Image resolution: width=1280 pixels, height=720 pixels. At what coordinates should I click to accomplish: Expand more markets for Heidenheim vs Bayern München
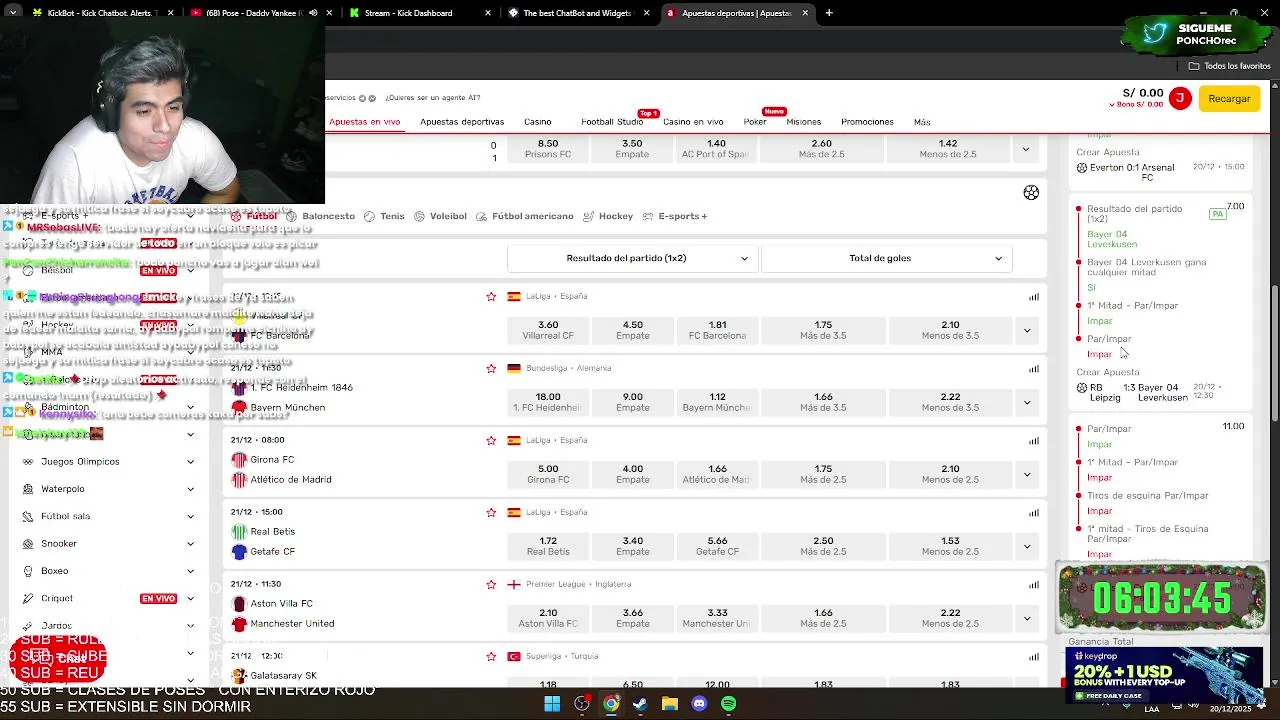coord(1026,402)
